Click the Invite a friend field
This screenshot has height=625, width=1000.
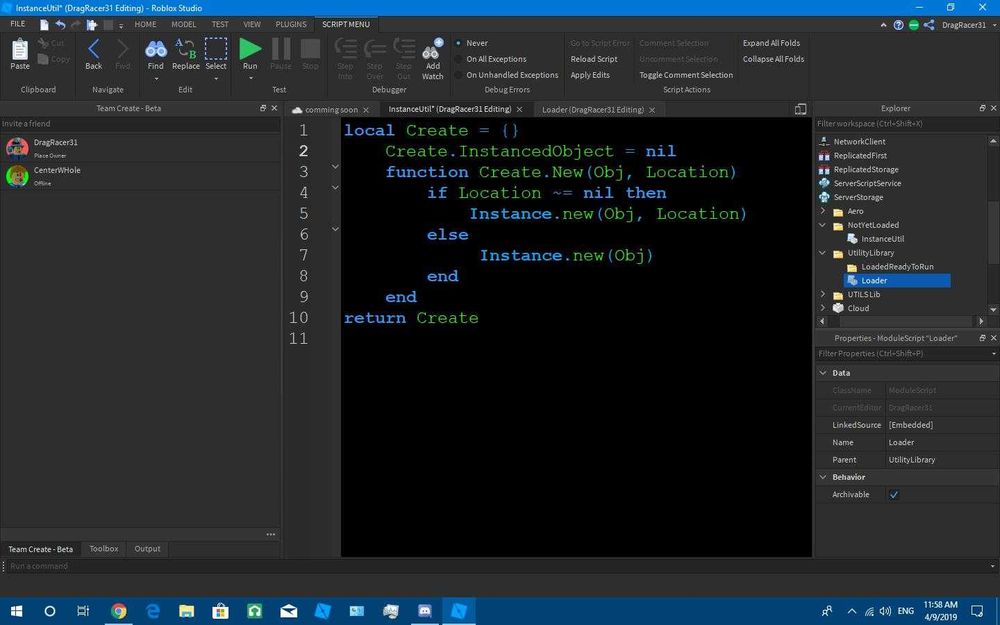click(139, 124)
